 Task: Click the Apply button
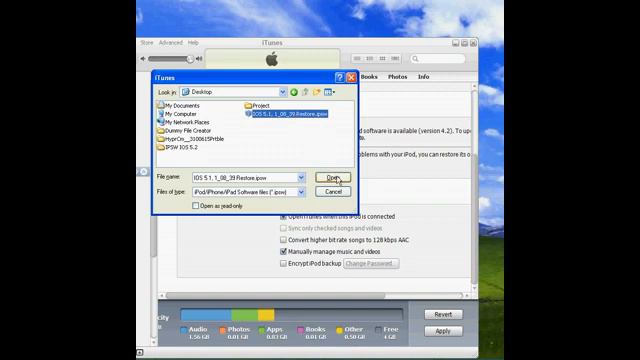point(443,331)
